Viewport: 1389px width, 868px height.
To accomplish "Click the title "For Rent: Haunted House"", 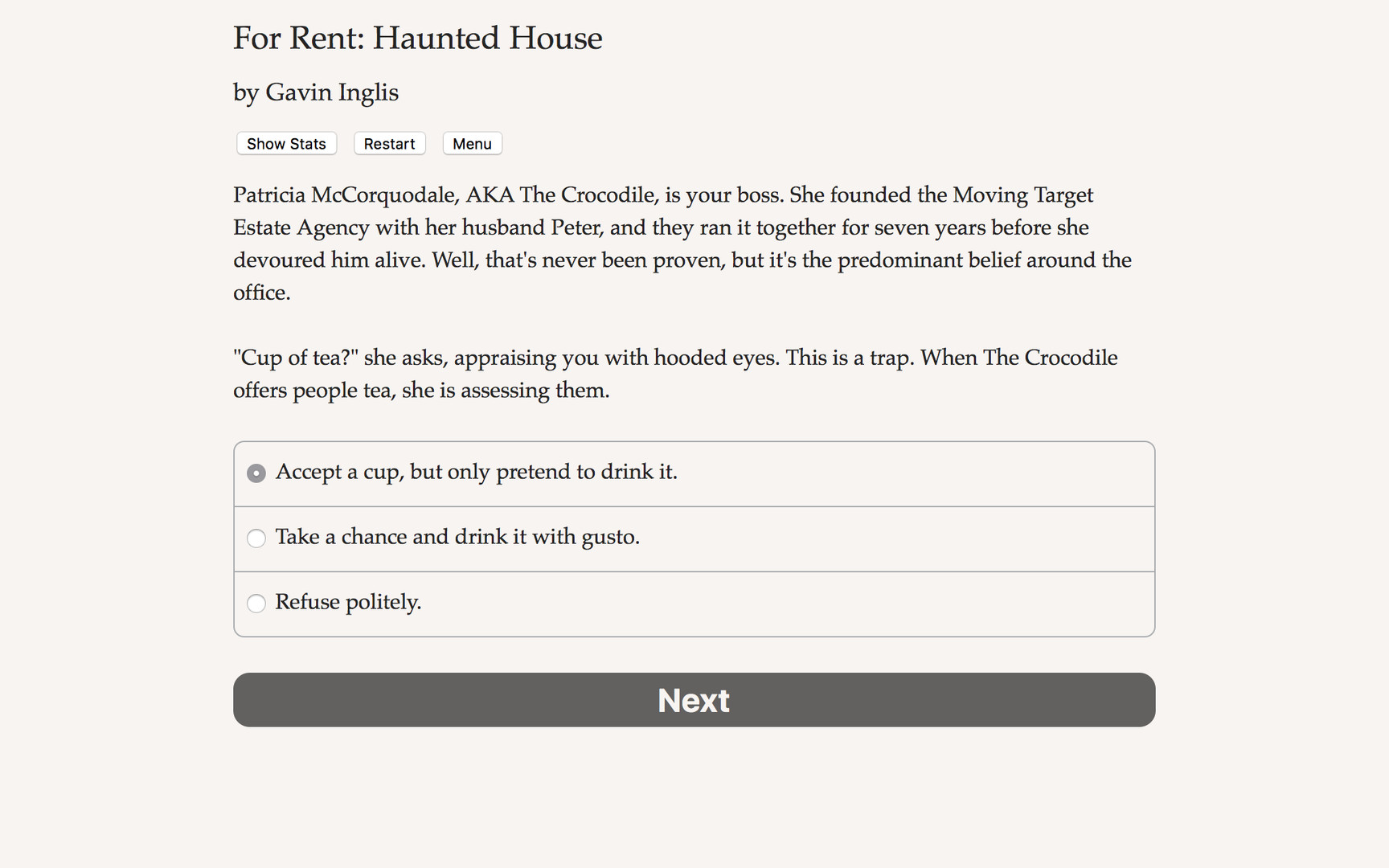I will point(417,38).
